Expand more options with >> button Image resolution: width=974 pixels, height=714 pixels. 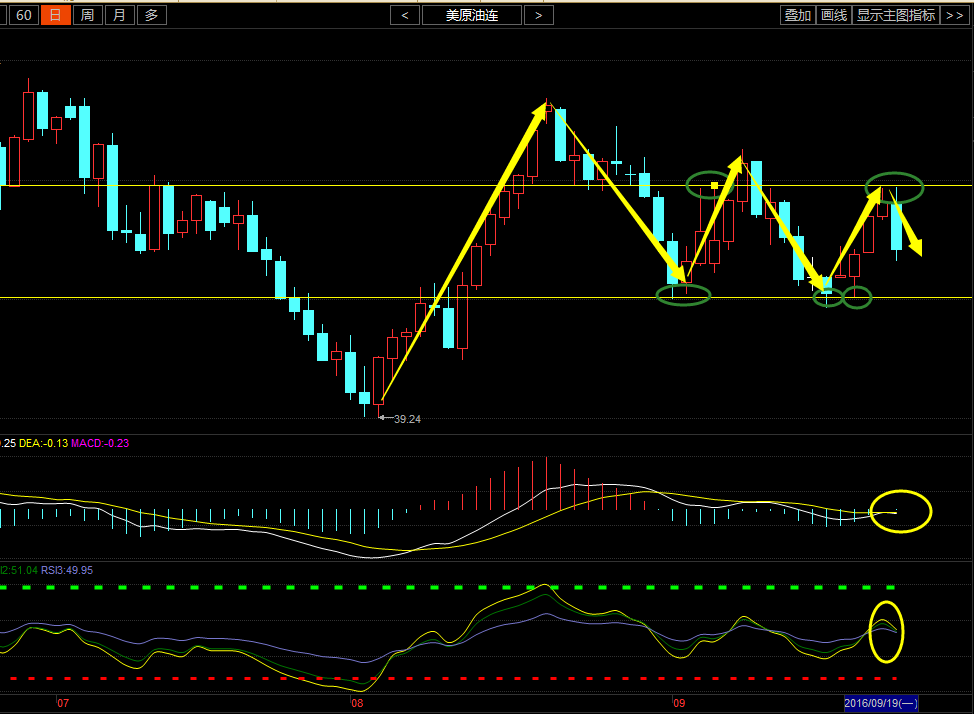(955, 15)
